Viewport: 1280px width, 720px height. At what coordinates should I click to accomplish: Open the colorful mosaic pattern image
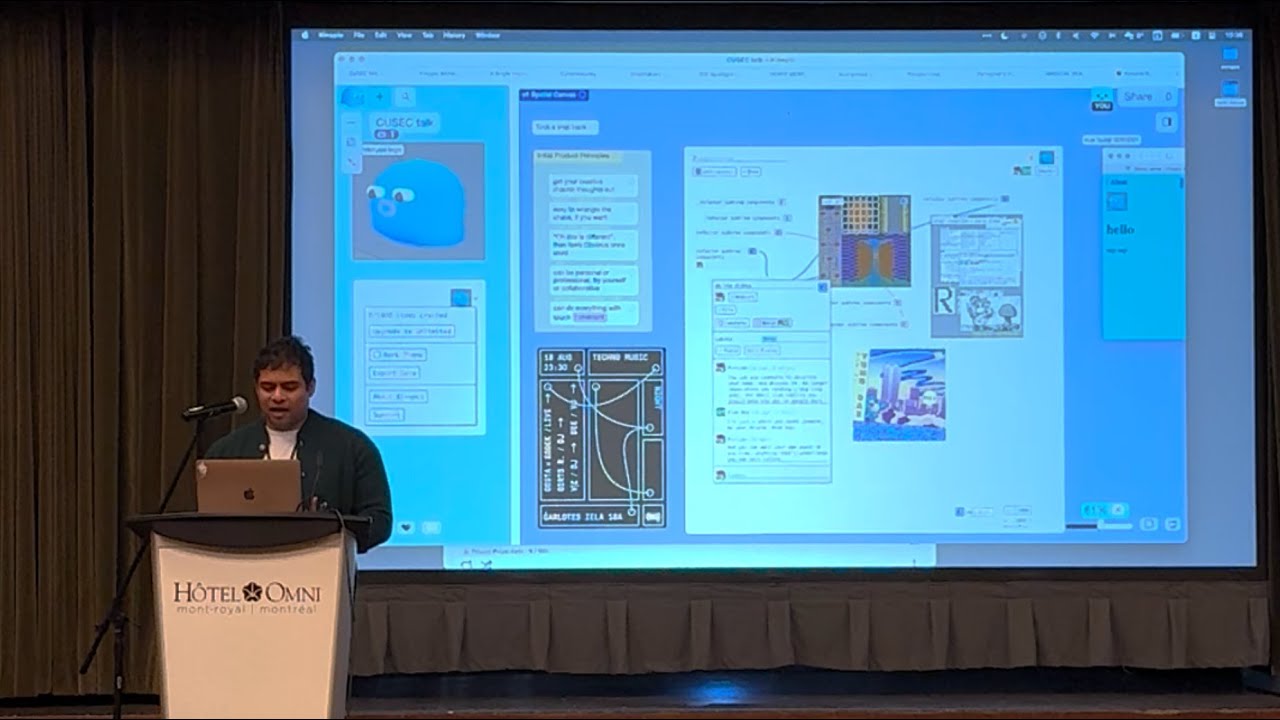pyautogui.click(x=865, y=241)
